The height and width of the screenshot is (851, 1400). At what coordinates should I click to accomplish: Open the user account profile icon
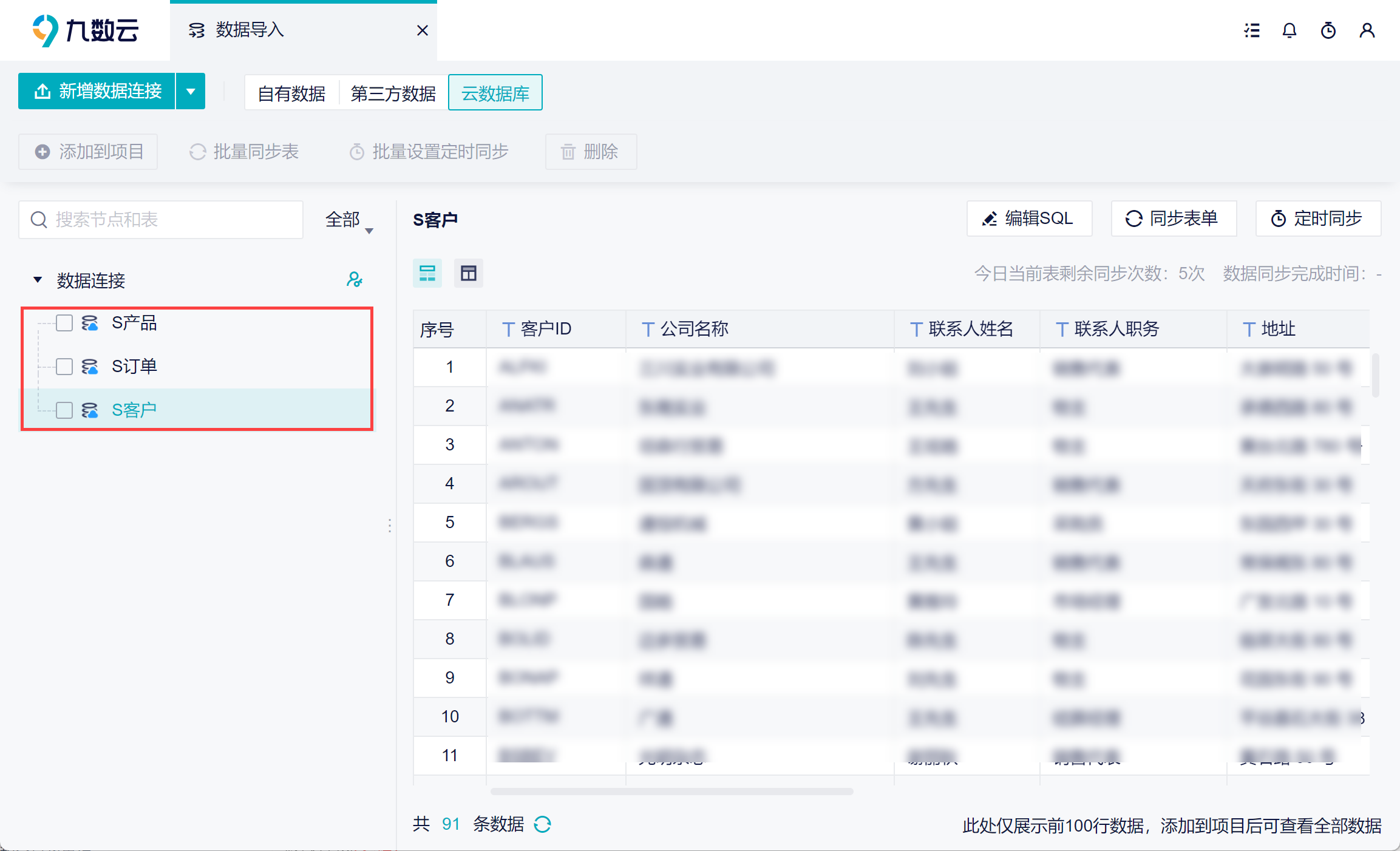[1367, 30]
